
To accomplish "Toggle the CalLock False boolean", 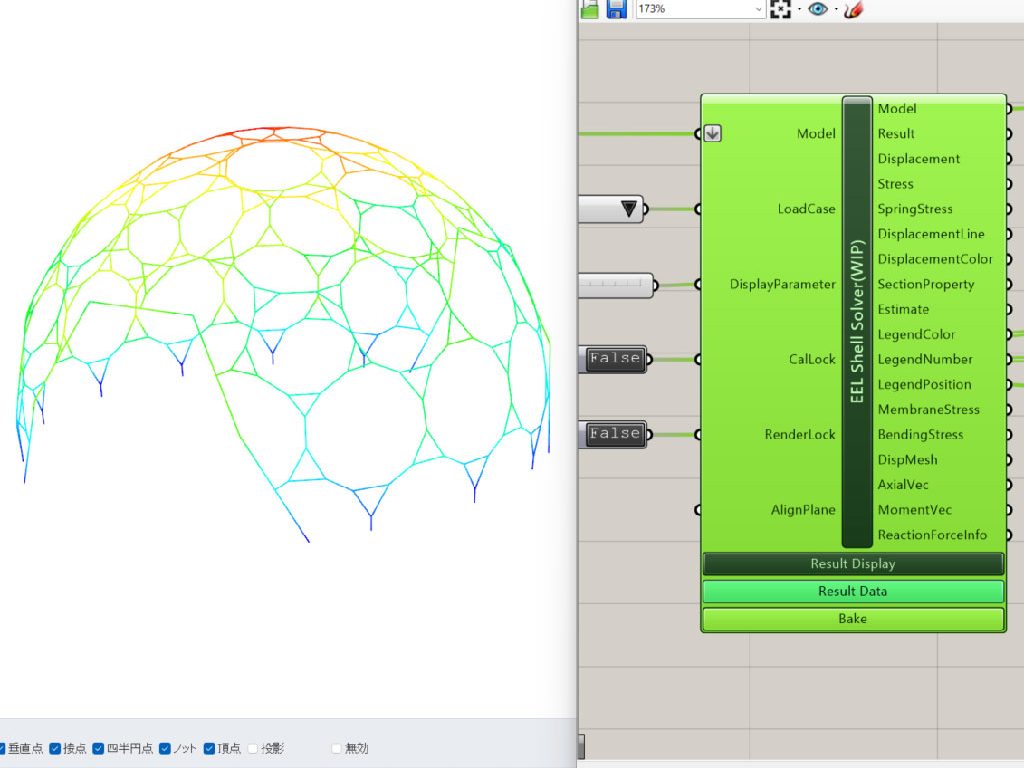I will (x=613, y=359).
